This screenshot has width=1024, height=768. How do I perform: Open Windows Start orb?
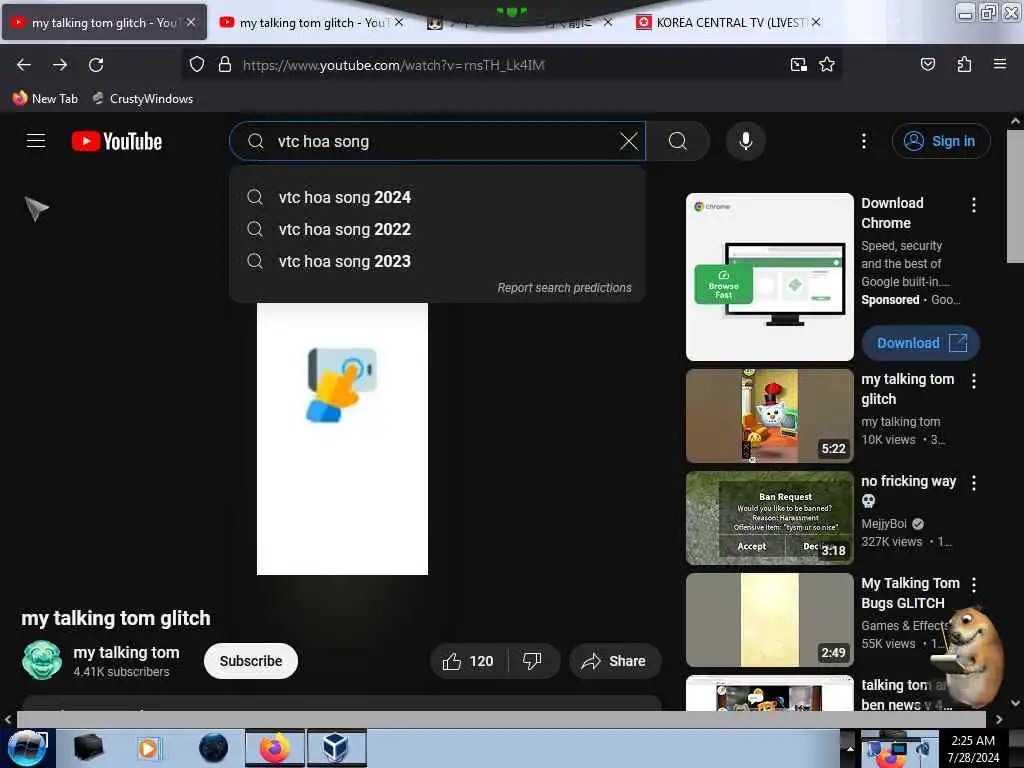[x=27, y=748]
